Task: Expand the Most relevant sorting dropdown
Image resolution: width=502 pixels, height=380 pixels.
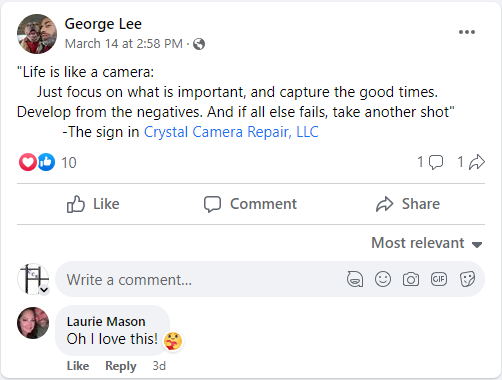Action: tap(427, 243)
